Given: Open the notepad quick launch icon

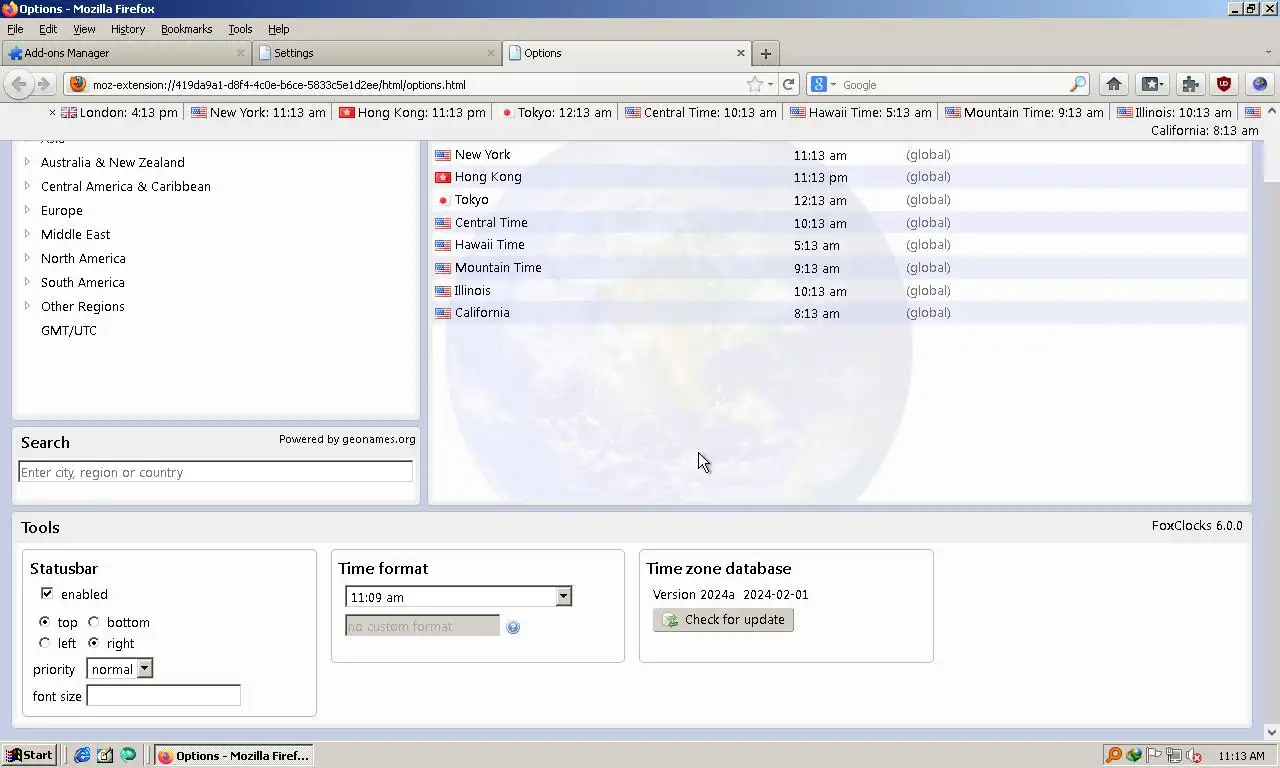Looking at the screenshot, I should [x=105, y=755].
